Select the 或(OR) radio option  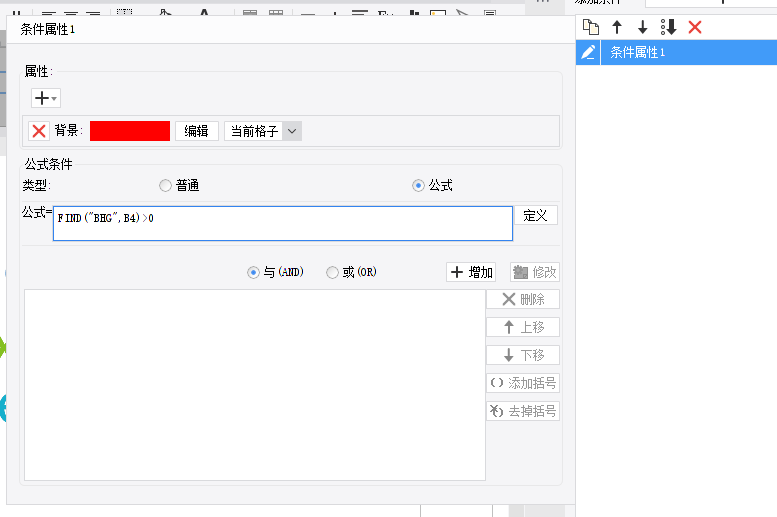(332, 272)
